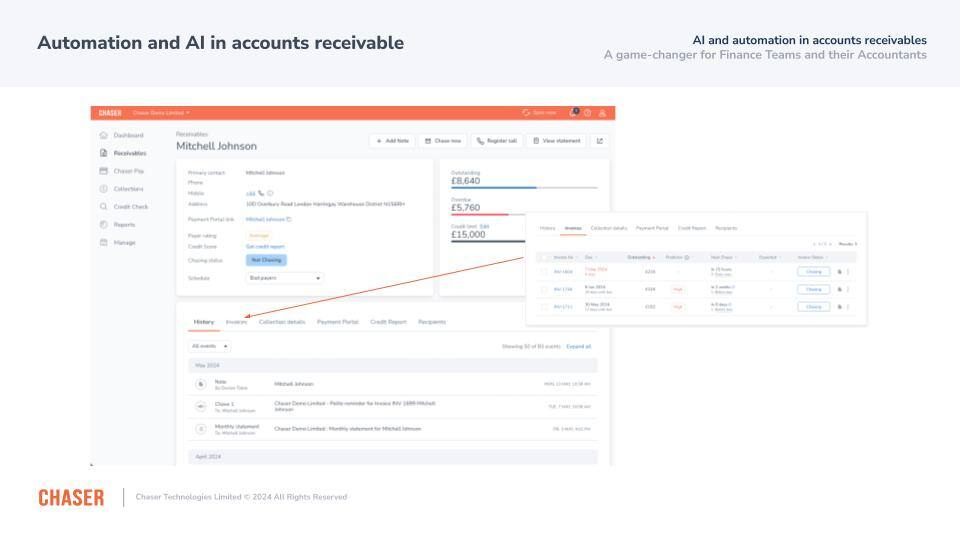This screenshot has width=960, height=540.
Task: Open the kebab menu in the £102 invoice row
Action: (x=848, y=307)
